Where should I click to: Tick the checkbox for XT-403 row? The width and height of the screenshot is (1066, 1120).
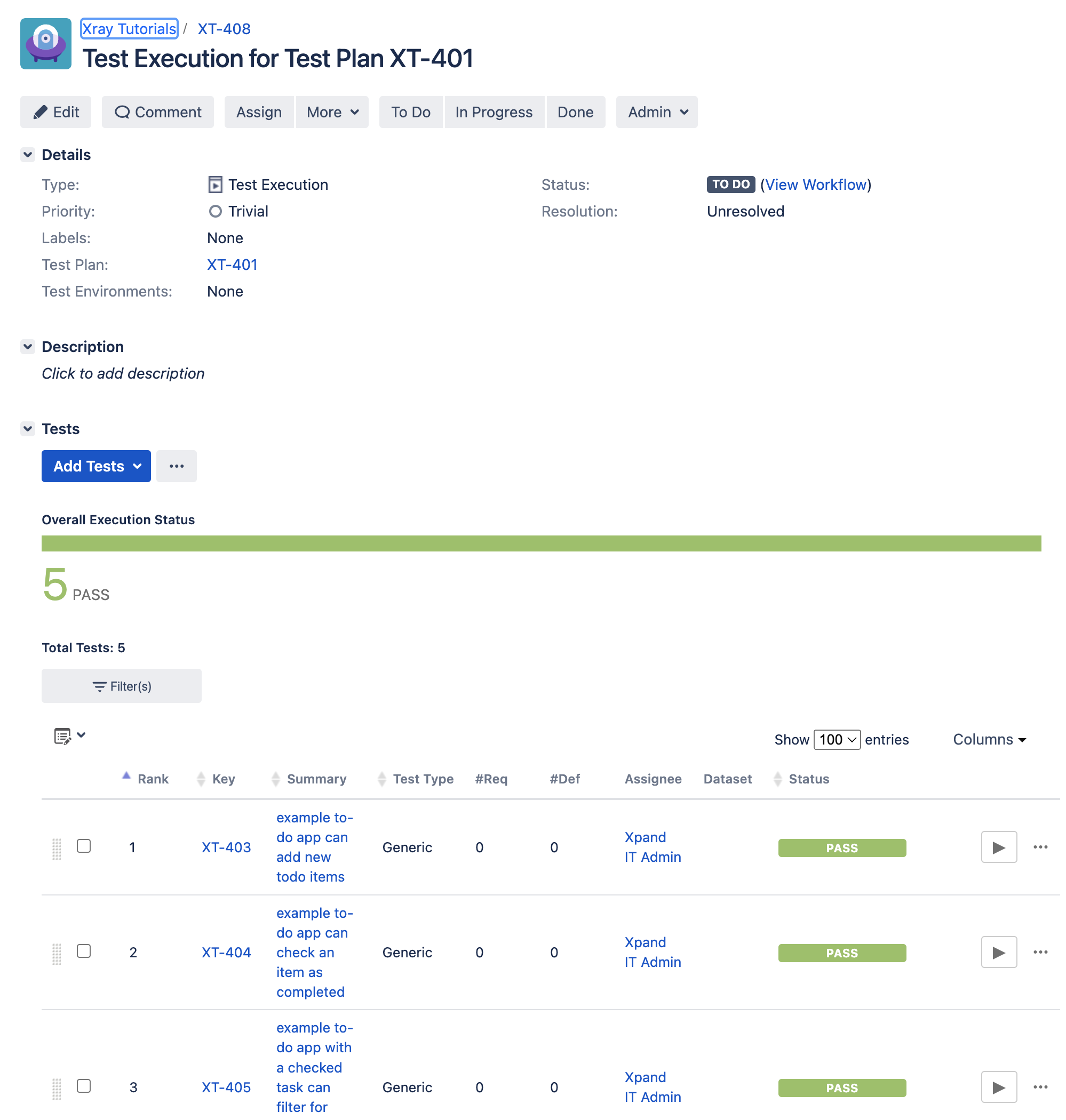84,846
